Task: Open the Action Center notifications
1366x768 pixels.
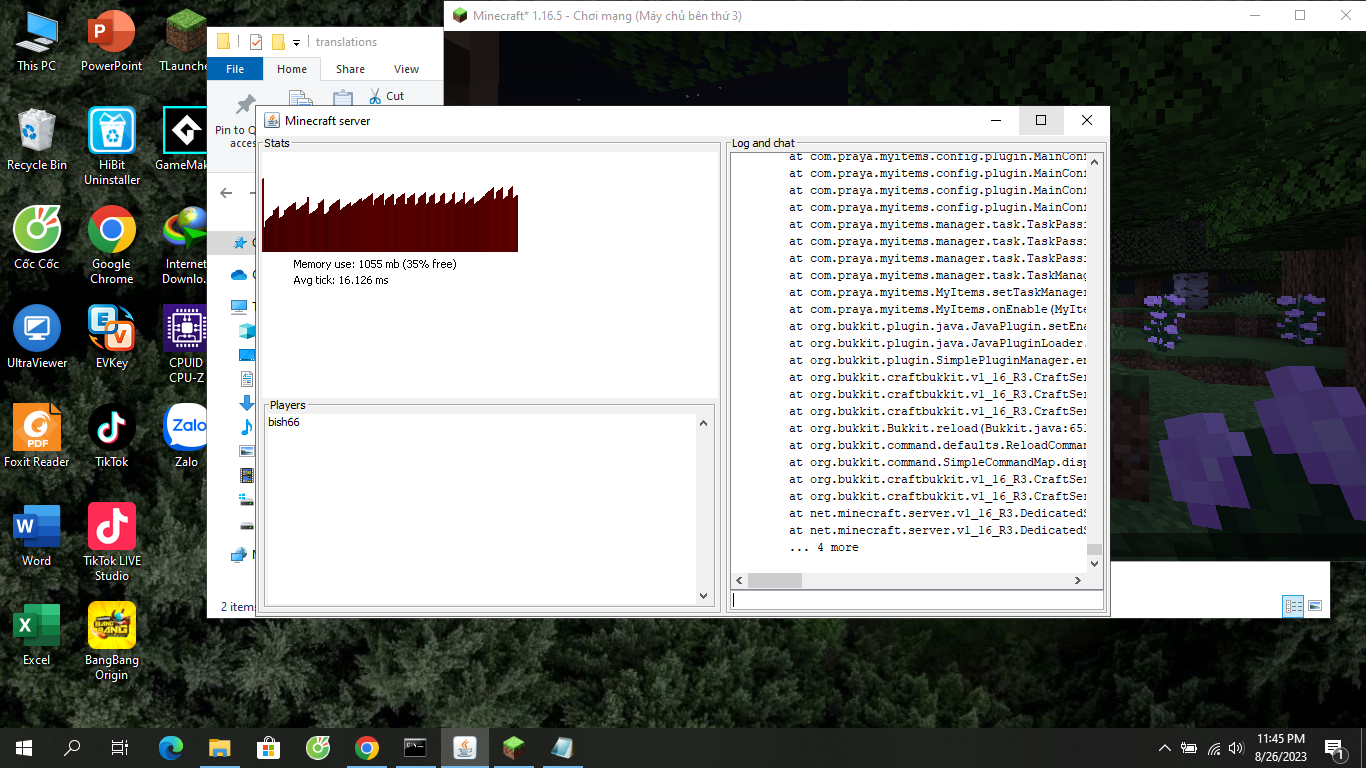Action: click(x=1334, y=748)
